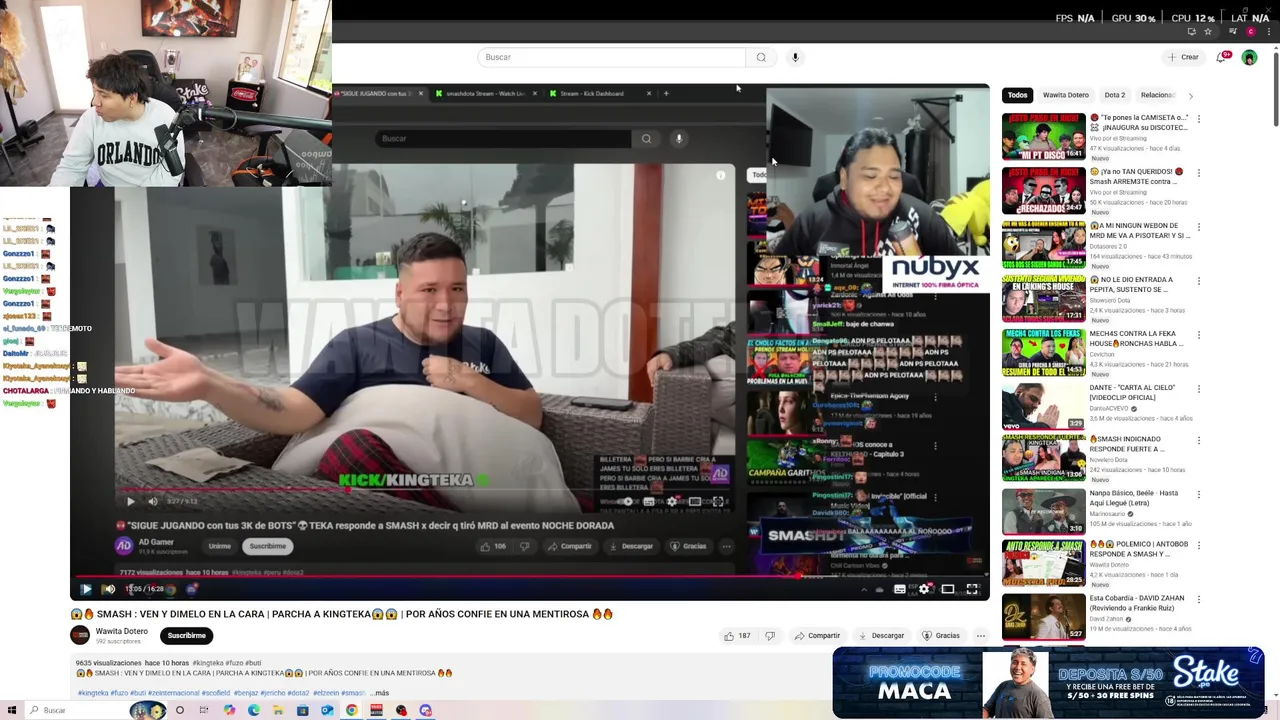Mute the embedded inner video
Viewport: 1280px width, 720px height.
pyautogui.click(x=152, y=502)
